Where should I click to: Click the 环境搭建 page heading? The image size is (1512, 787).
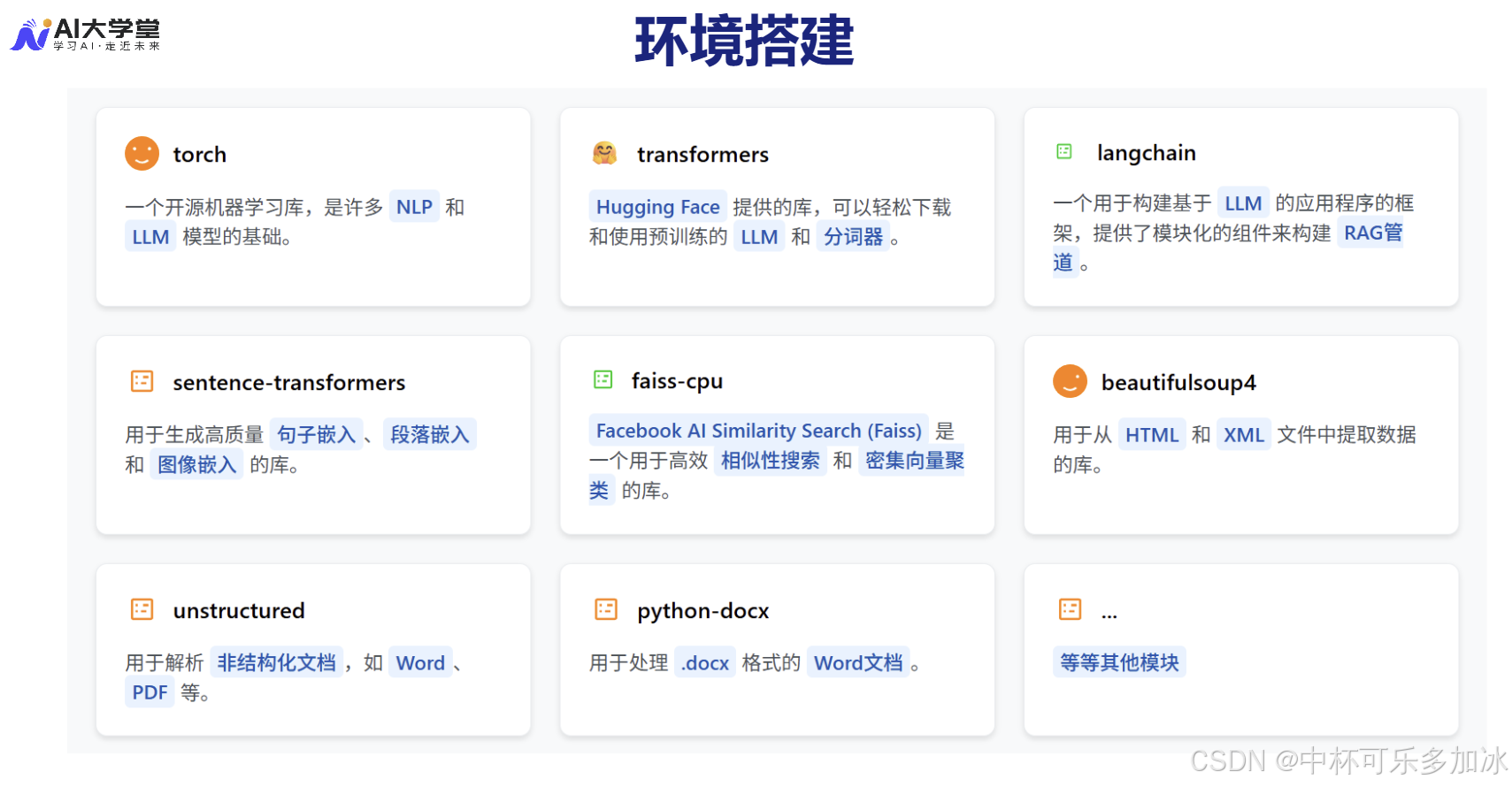coord(744,42)
